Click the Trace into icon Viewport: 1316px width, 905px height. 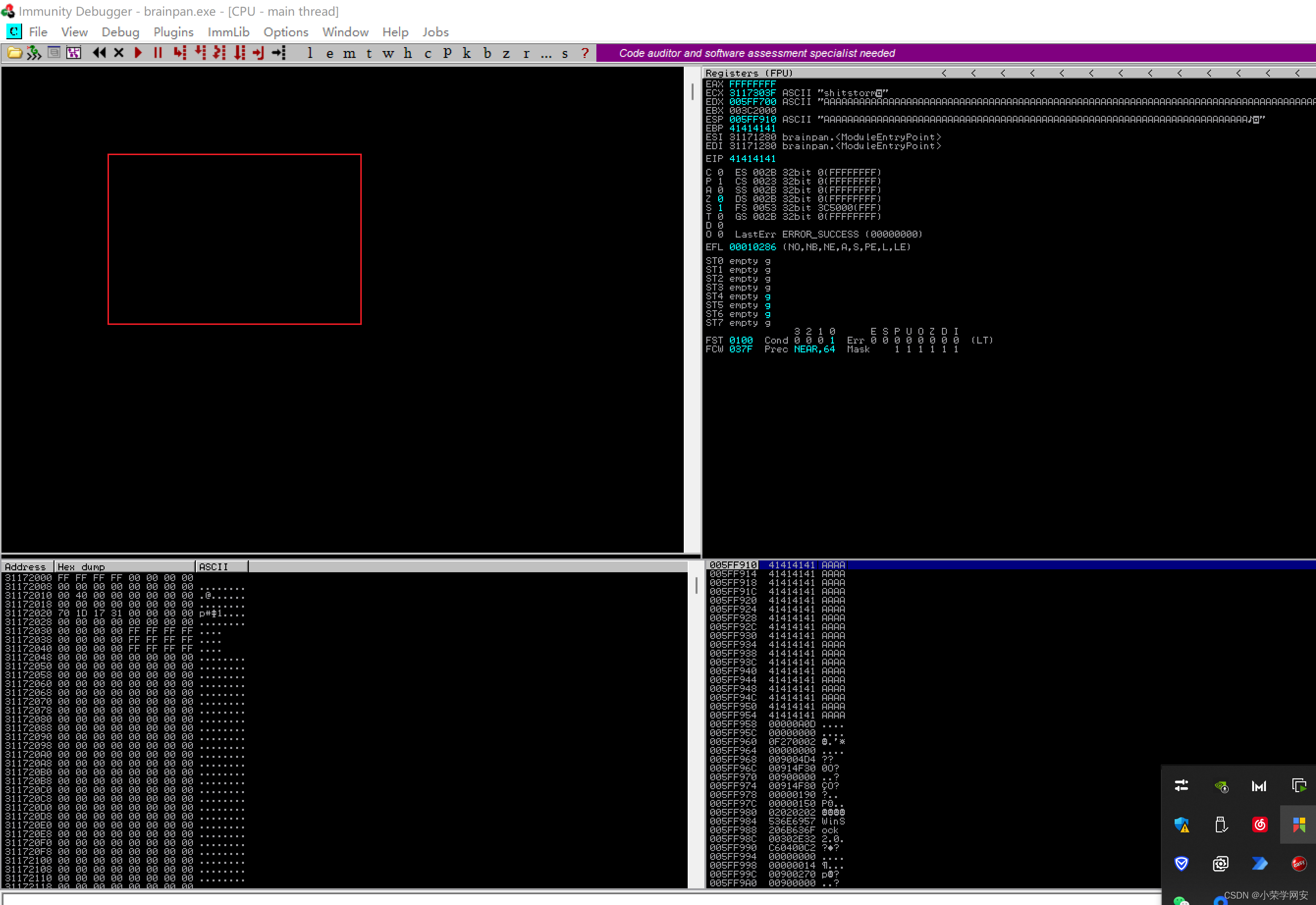219,53
